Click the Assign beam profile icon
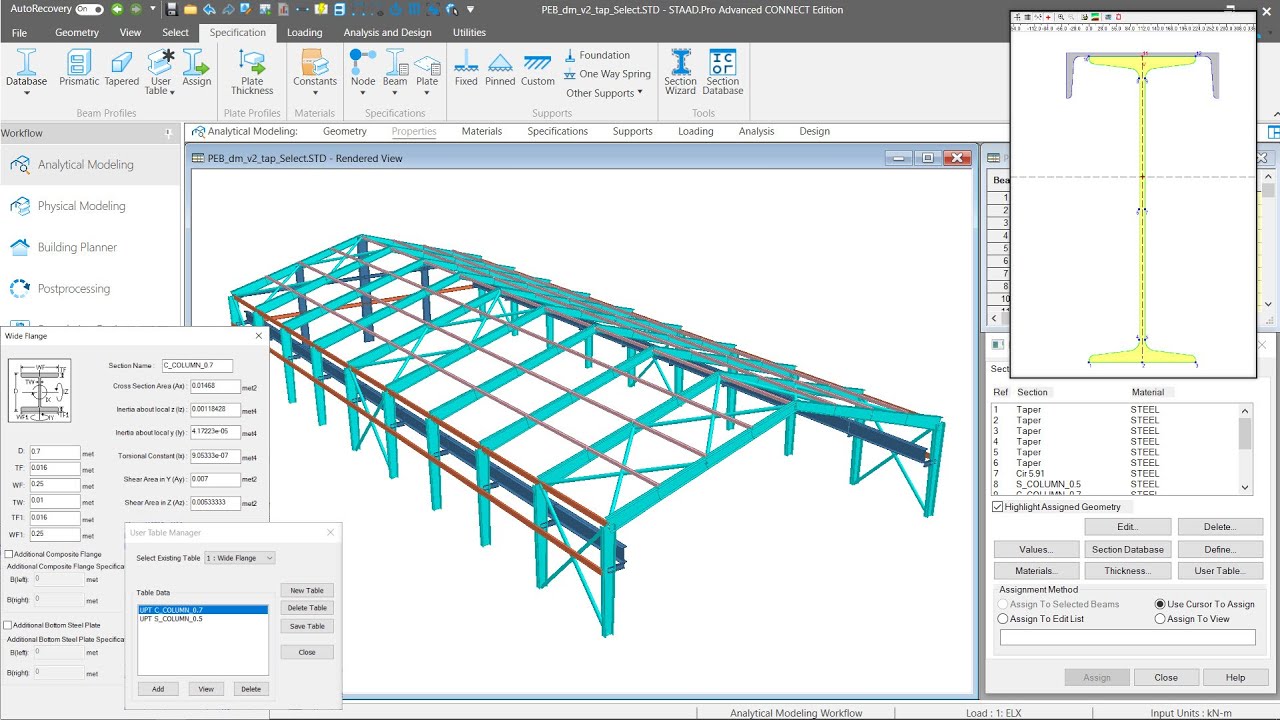The image size is (1280, 720). pyautogui.click(x=197, y=70)
